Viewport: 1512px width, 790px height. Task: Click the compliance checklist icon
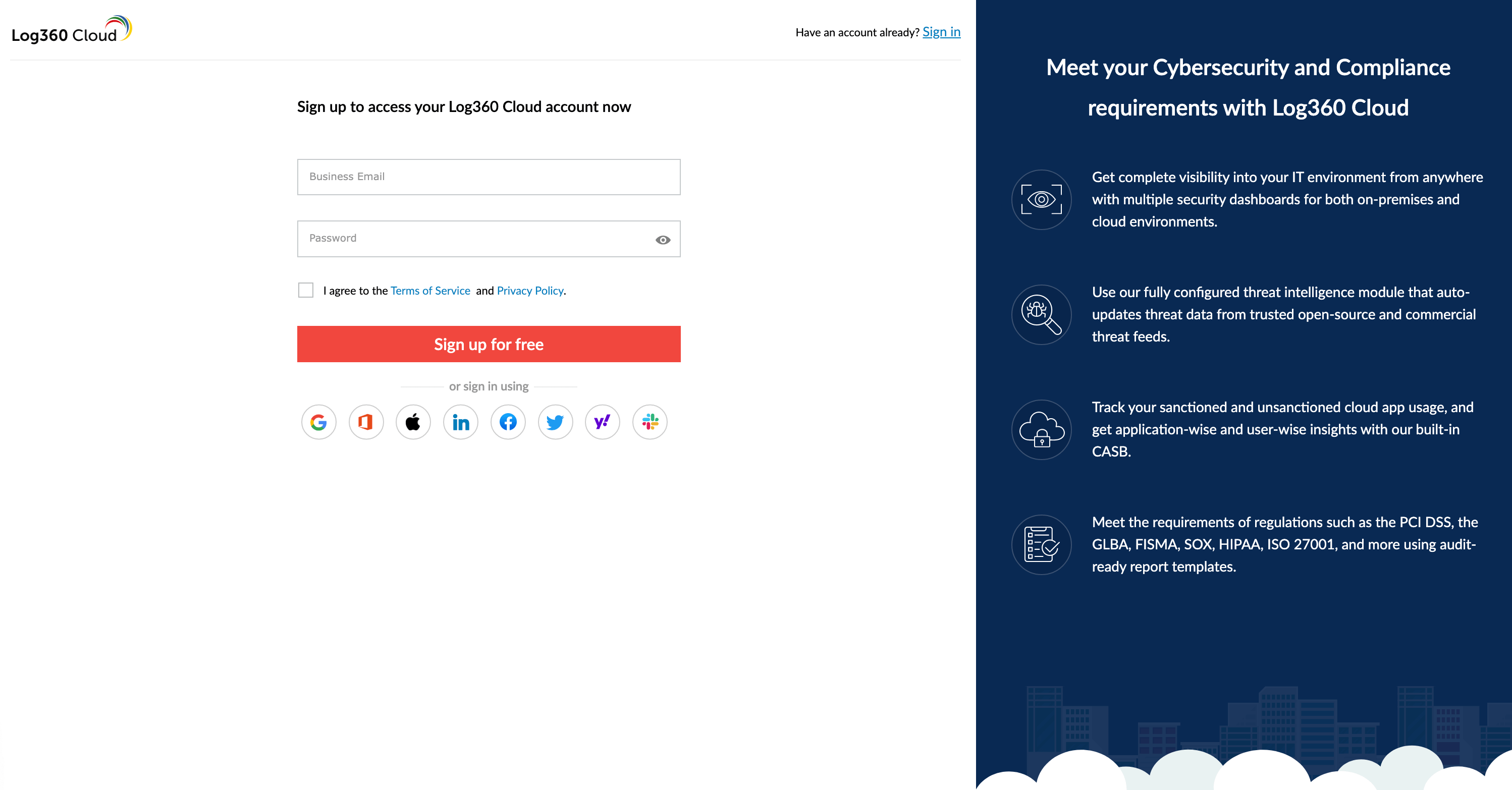click(x=1041, y=545)
